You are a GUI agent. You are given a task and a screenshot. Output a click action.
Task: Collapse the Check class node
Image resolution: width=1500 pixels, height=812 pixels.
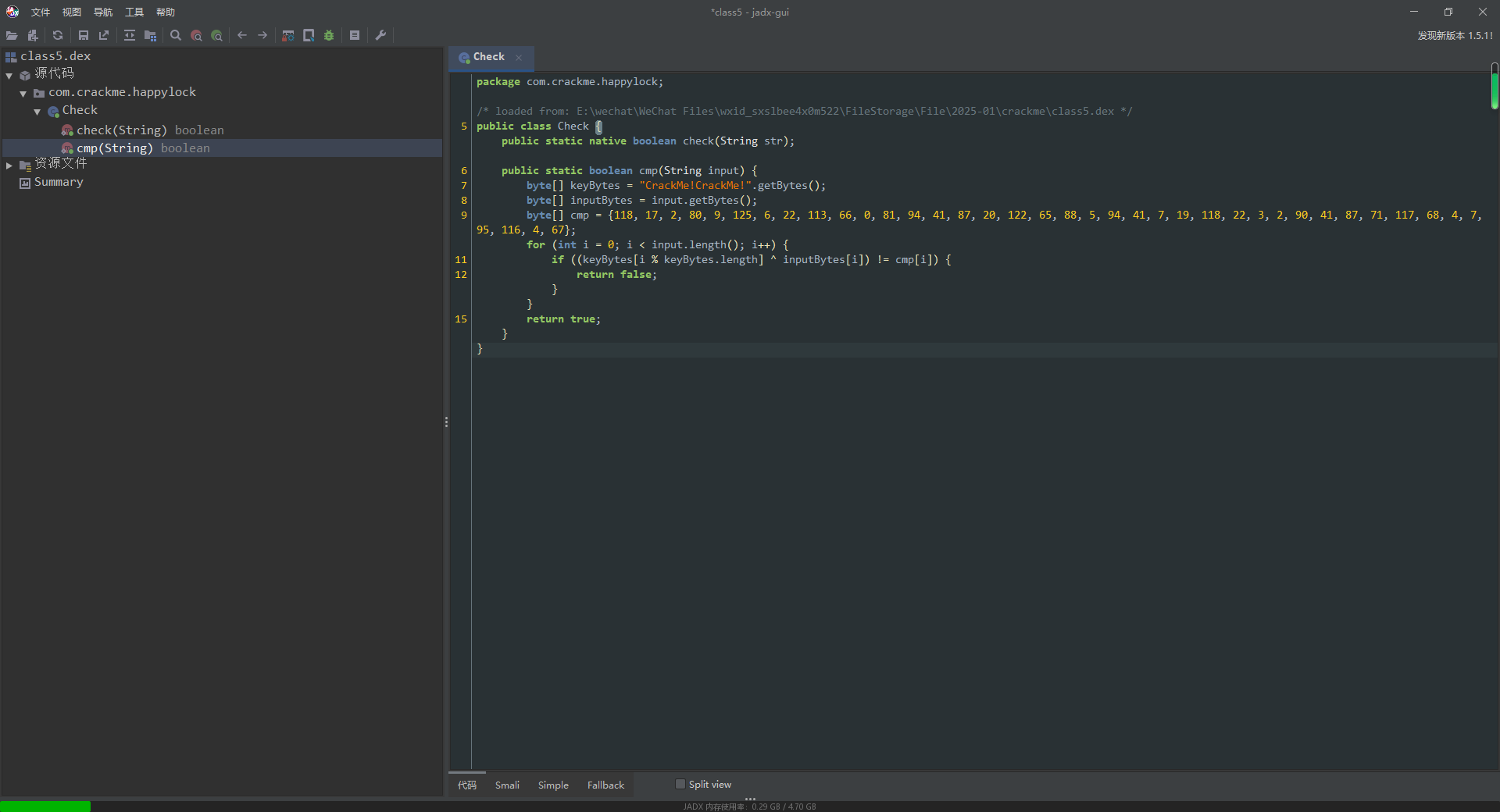pyautogui.click(x=37, y=112)
